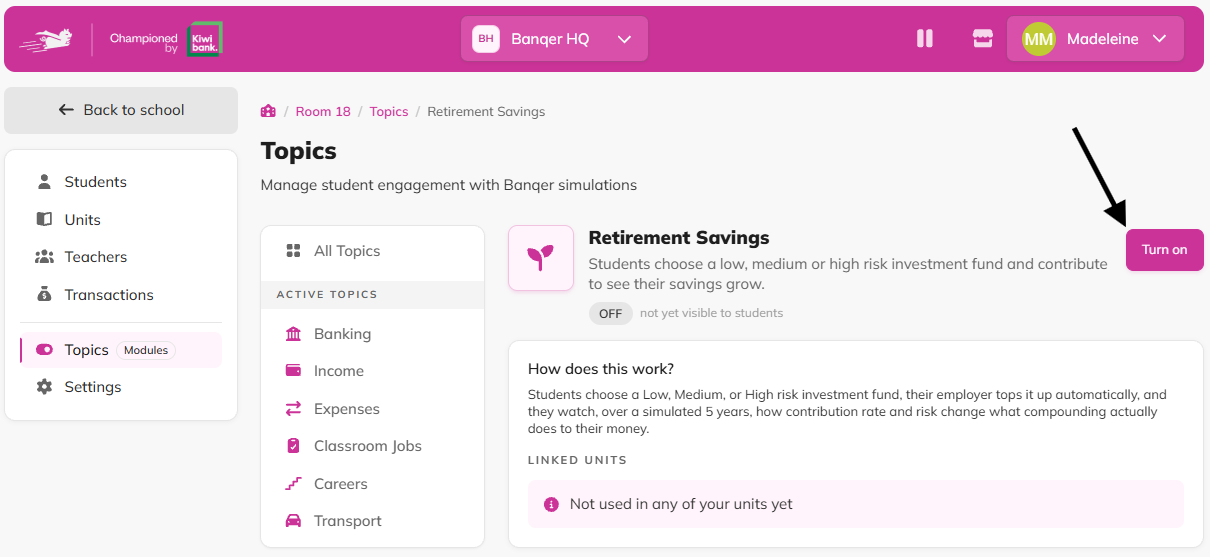Click the BH school avatar badge
The width and height of the screenshot is (1210, 557).
click(x=486, y=39)
